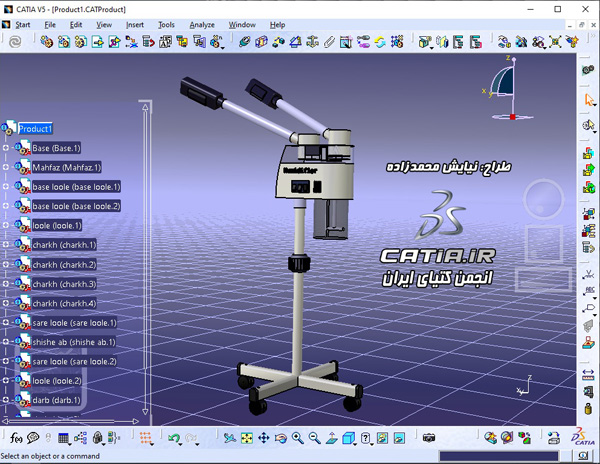This screenshot has width=600, height=464.
Task: Click the paperclip Fix Together icon
Action: click(329, 42)
